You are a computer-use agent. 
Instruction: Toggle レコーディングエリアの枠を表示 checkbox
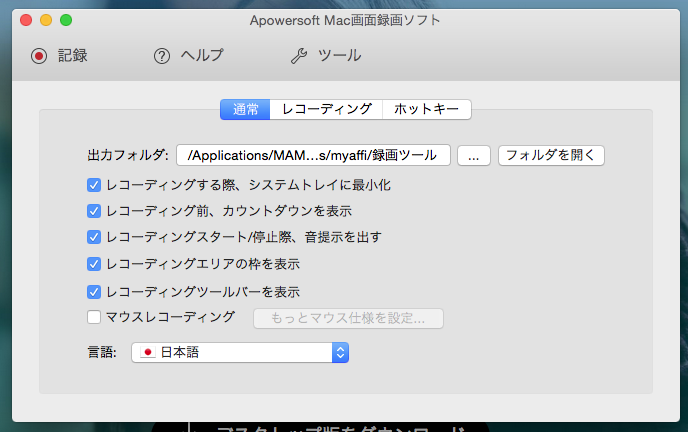pyautogui.click(x=94, y=264)
